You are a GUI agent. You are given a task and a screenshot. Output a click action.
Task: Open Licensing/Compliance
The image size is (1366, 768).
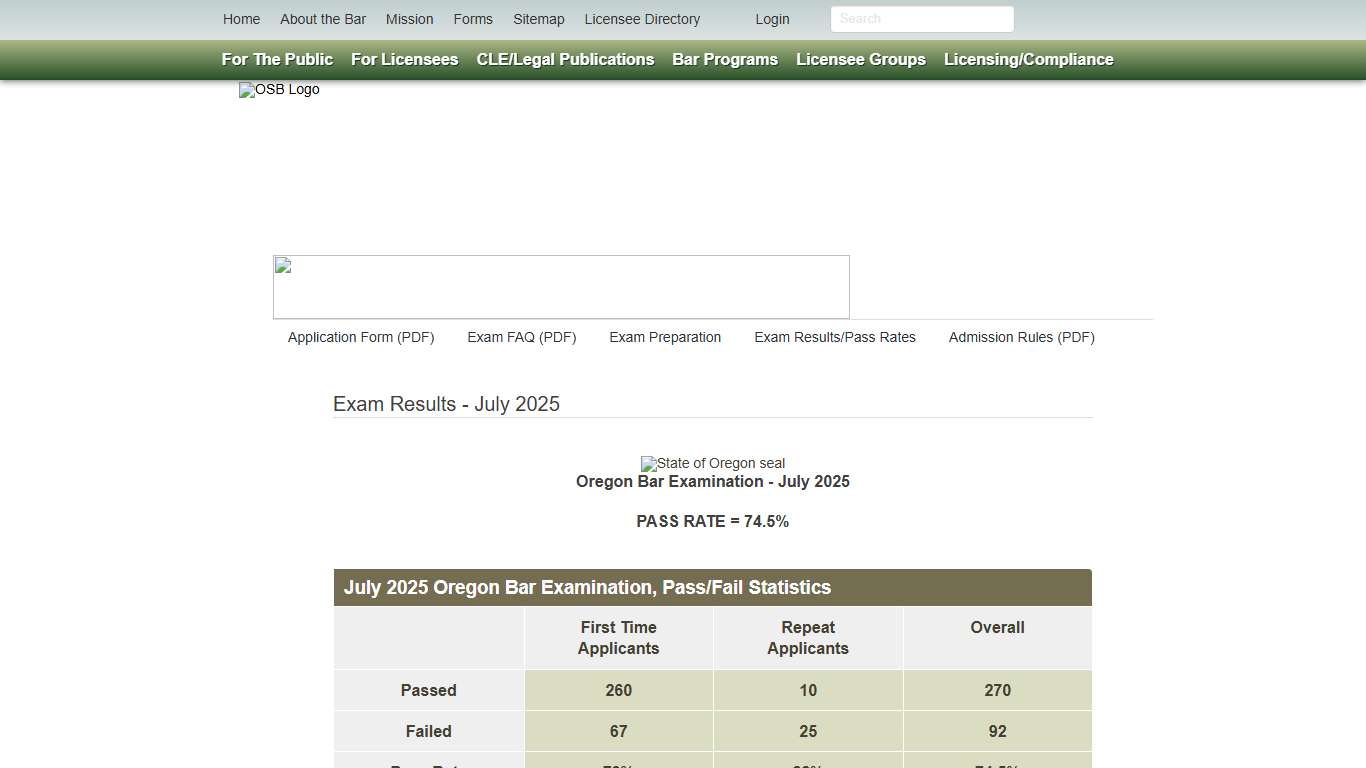pyautogui.click(x=1028, y=59)
